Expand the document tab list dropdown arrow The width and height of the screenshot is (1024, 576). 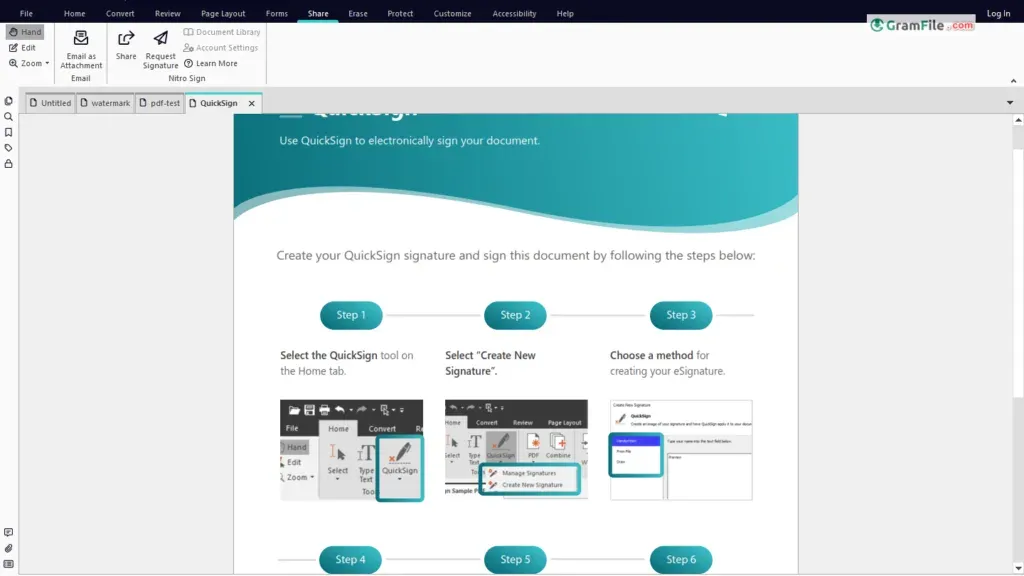(1010, 103)
